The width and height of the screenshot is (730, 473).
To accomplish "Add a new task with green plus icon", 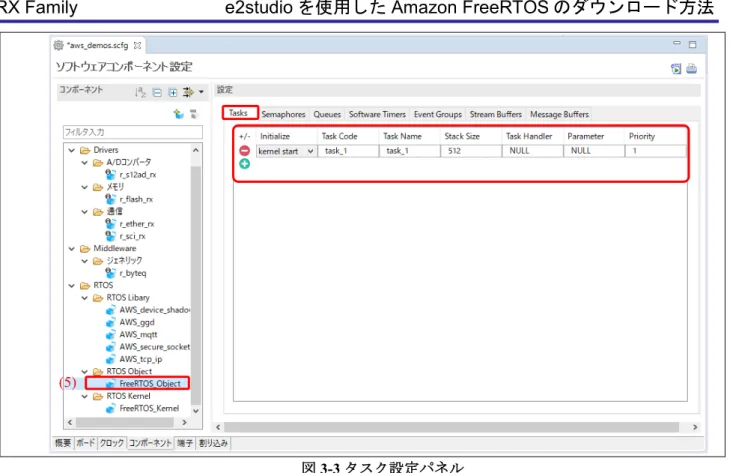I will point(244,163).
